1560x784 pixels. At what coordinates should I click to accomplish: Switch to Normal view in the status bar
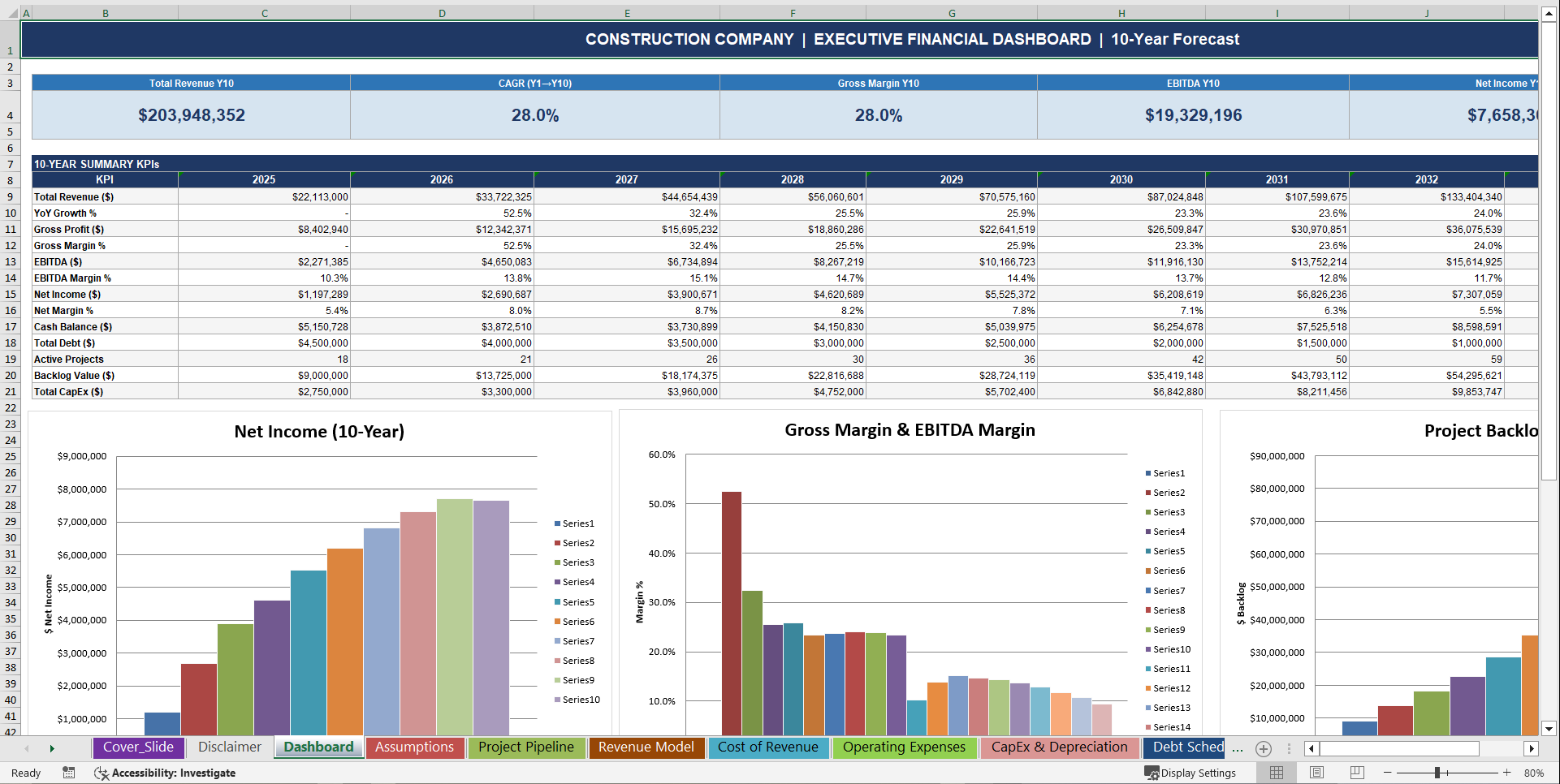coord(1276,773)
